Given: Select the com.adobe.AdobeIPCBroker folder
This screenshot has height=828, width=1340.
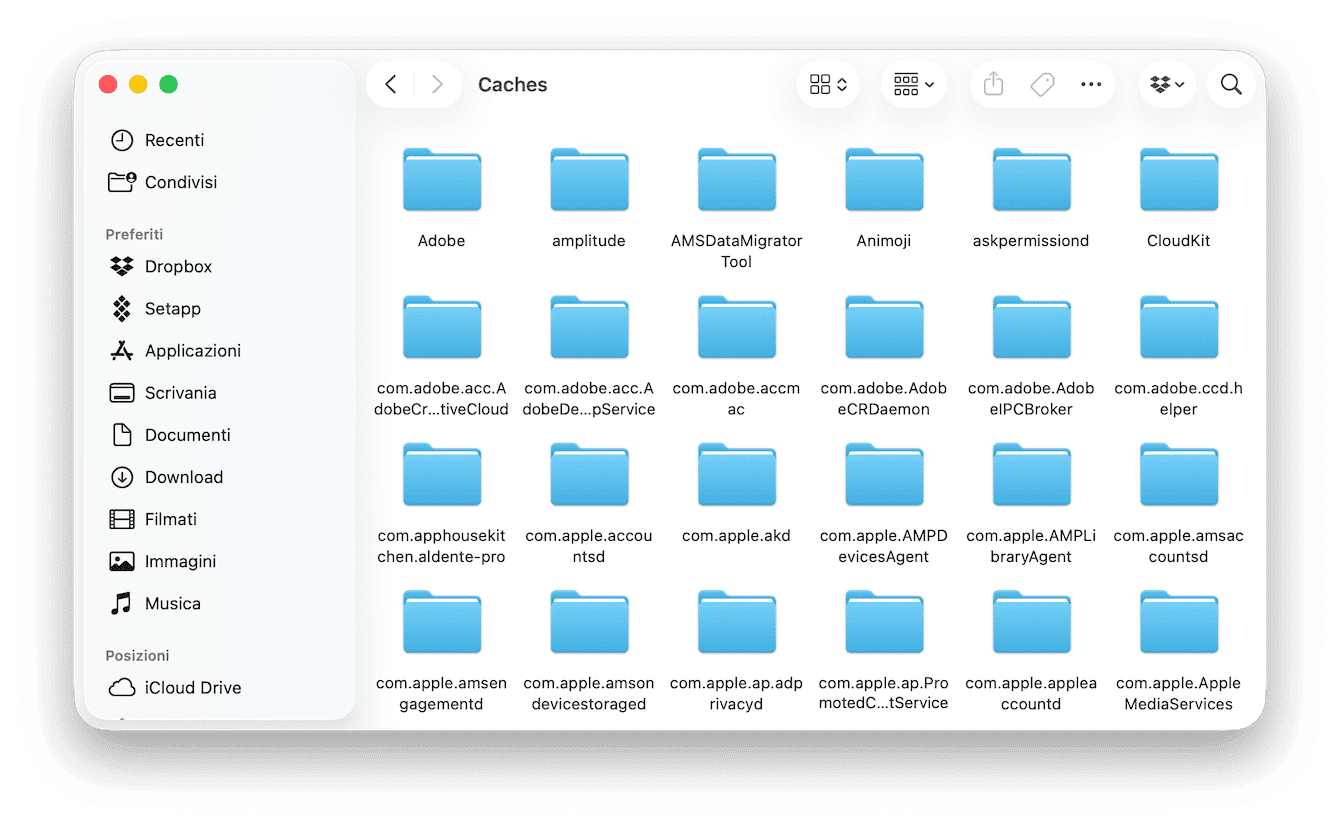Looking at the screenshot, I should [1031, 327].
